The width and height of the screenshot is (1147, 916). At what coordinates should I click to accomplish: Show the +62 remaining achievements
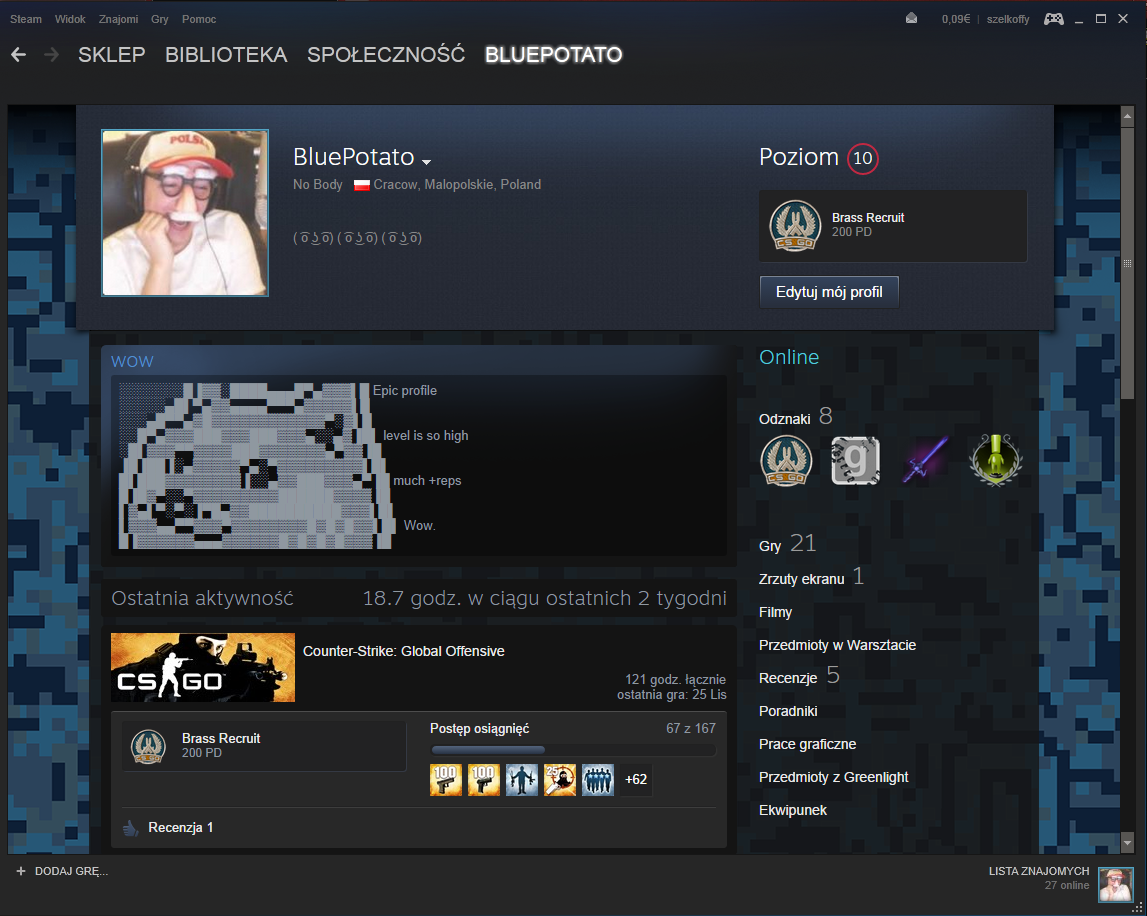point(636,780)
